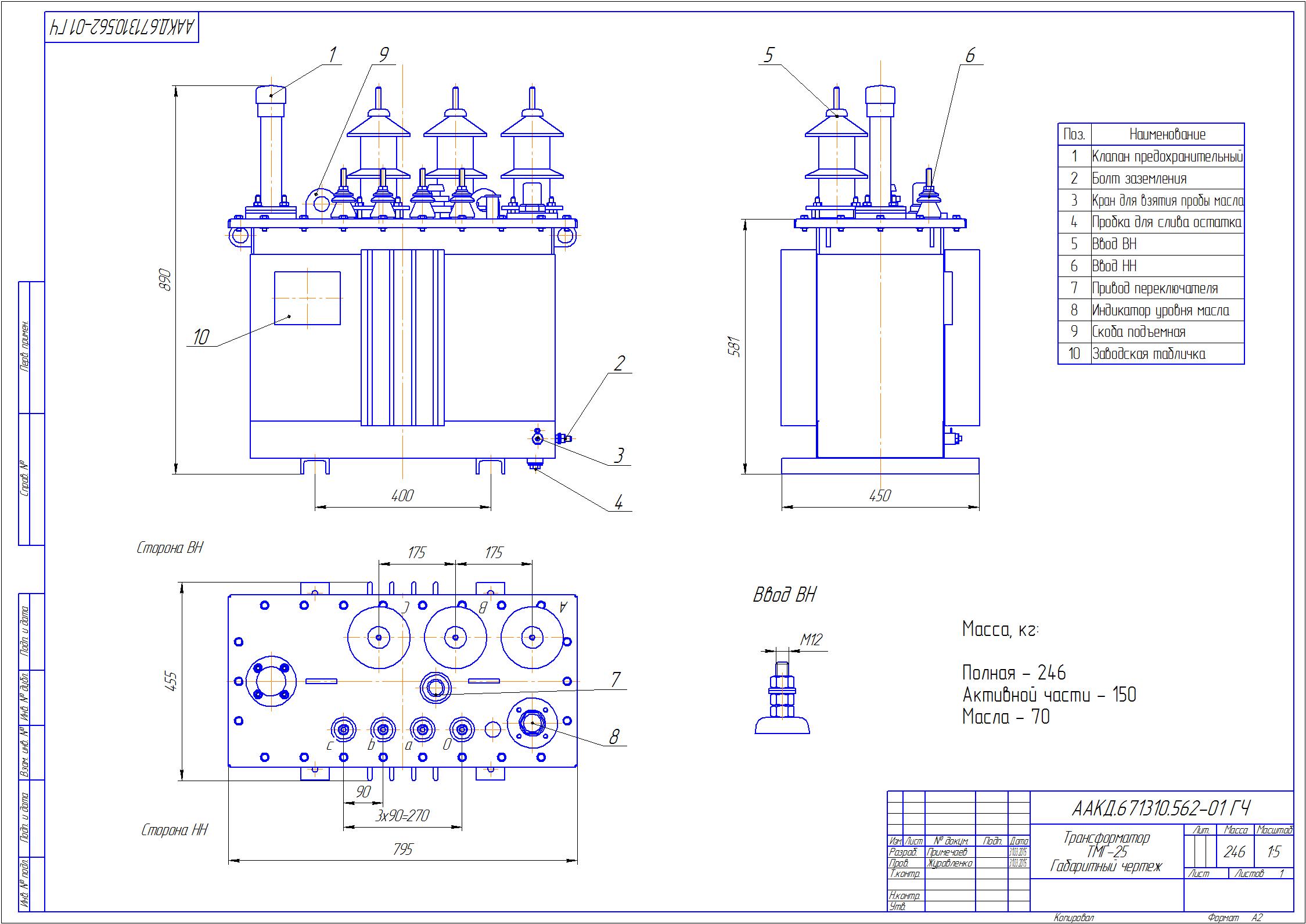This screenshot has width=1306, height=924.
Task: Click the "Наименование" table header
Action: (1167, 134)
